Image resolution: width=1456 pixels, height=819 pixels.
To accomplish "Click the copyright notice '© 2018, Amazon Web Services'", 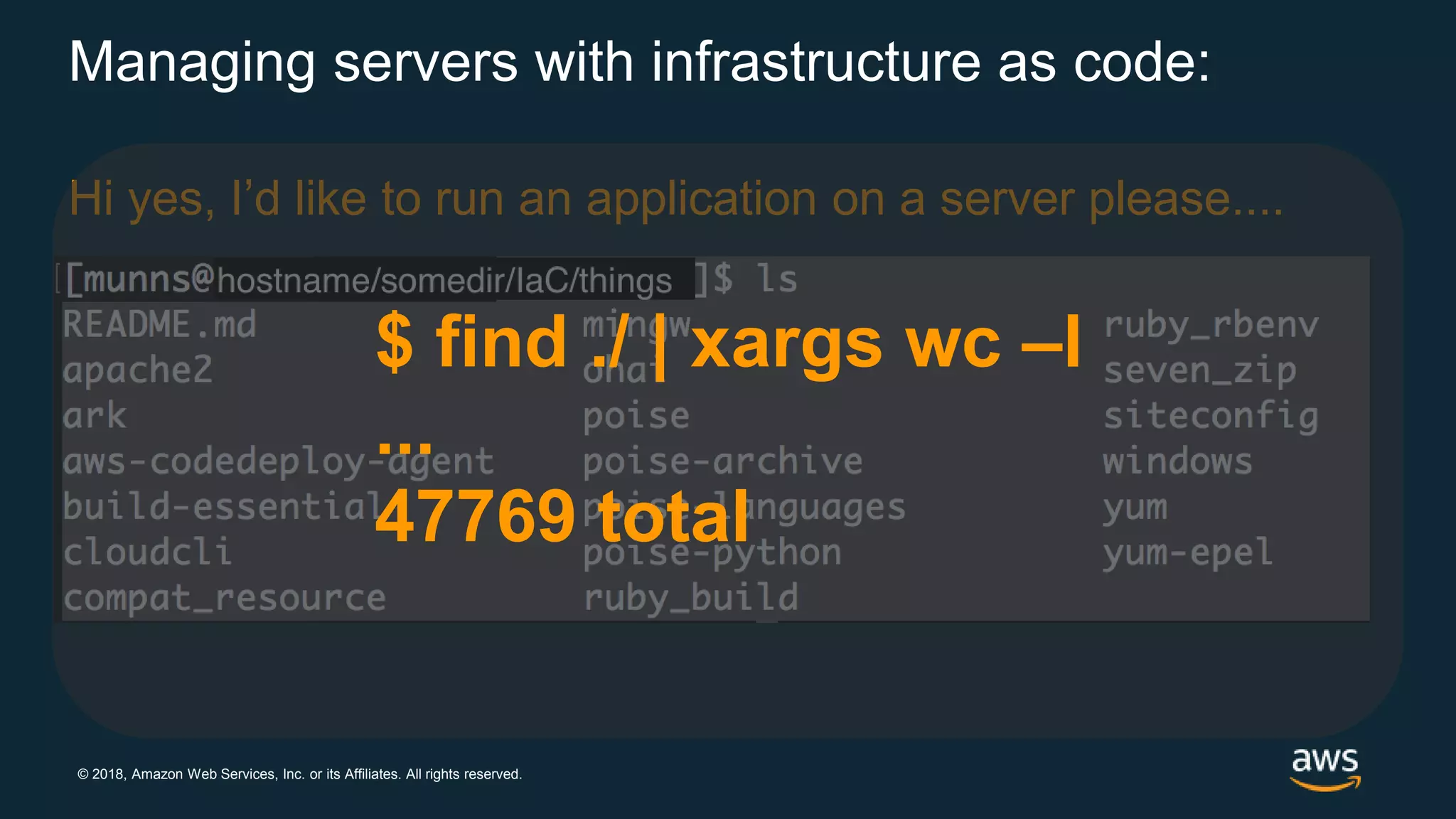I will point(299,774).
